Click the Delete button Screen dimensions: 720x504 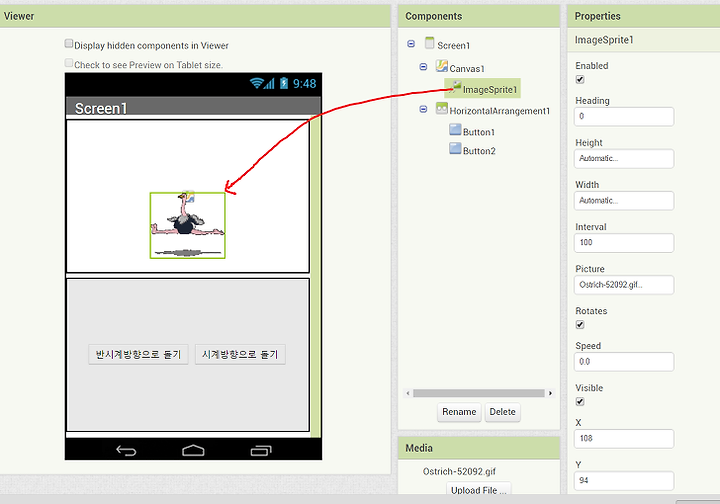pyautogui.click(x=502, y=412)
